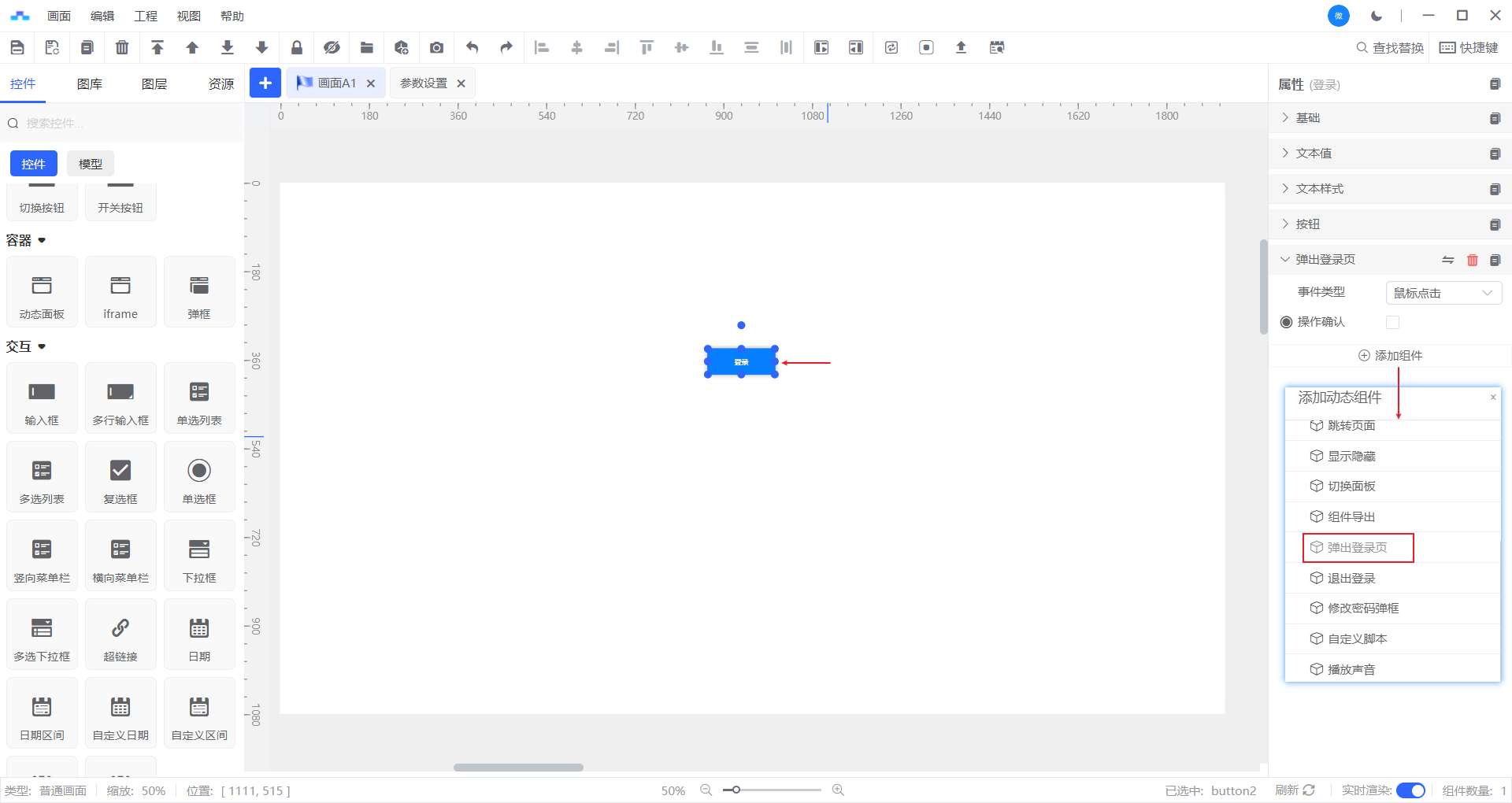Toggle the 实时渲染 switch
1512x803 pixels.
(x=1410, y=790)
